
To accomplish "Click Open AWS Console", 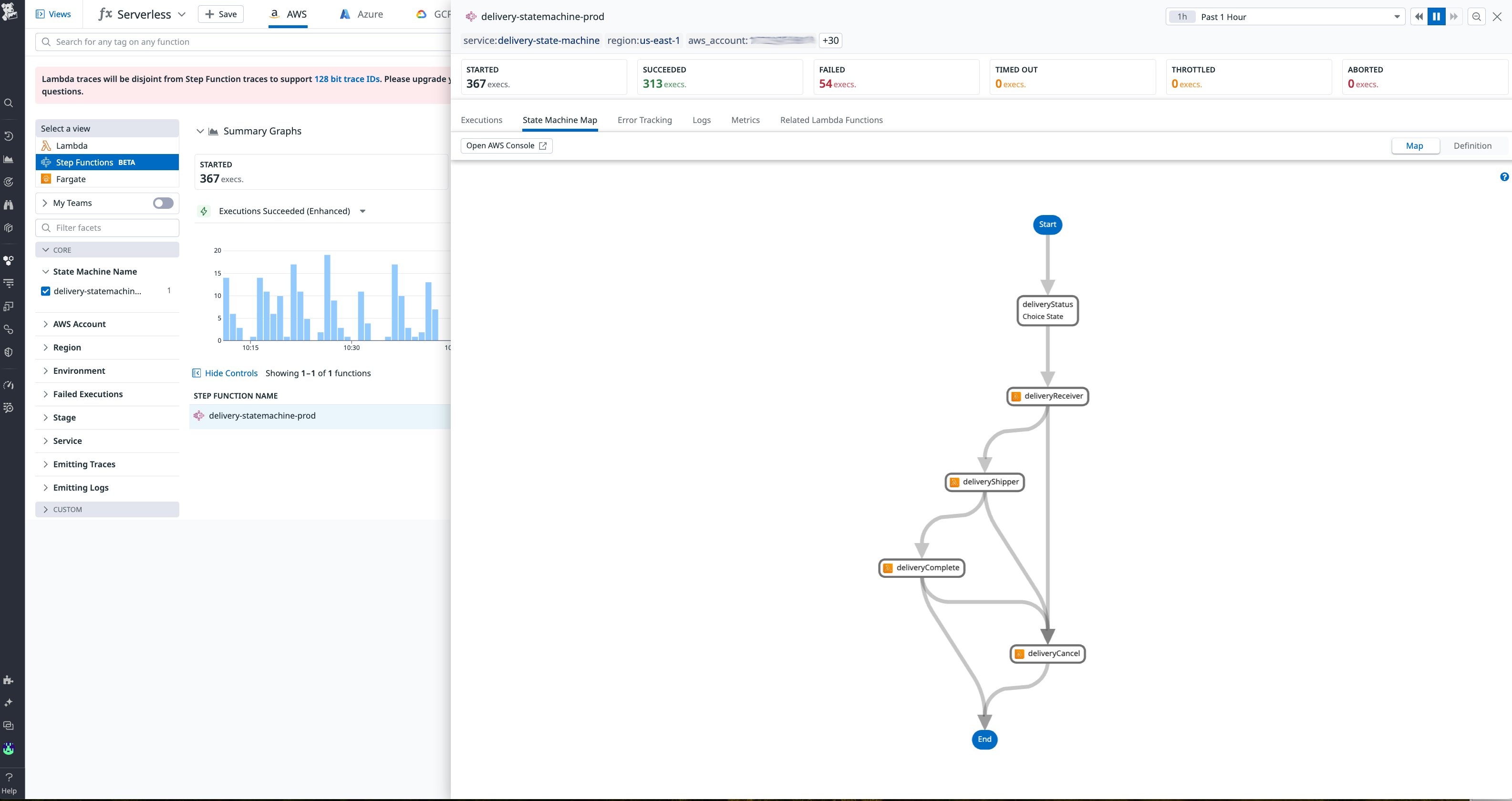I will 506,145.
